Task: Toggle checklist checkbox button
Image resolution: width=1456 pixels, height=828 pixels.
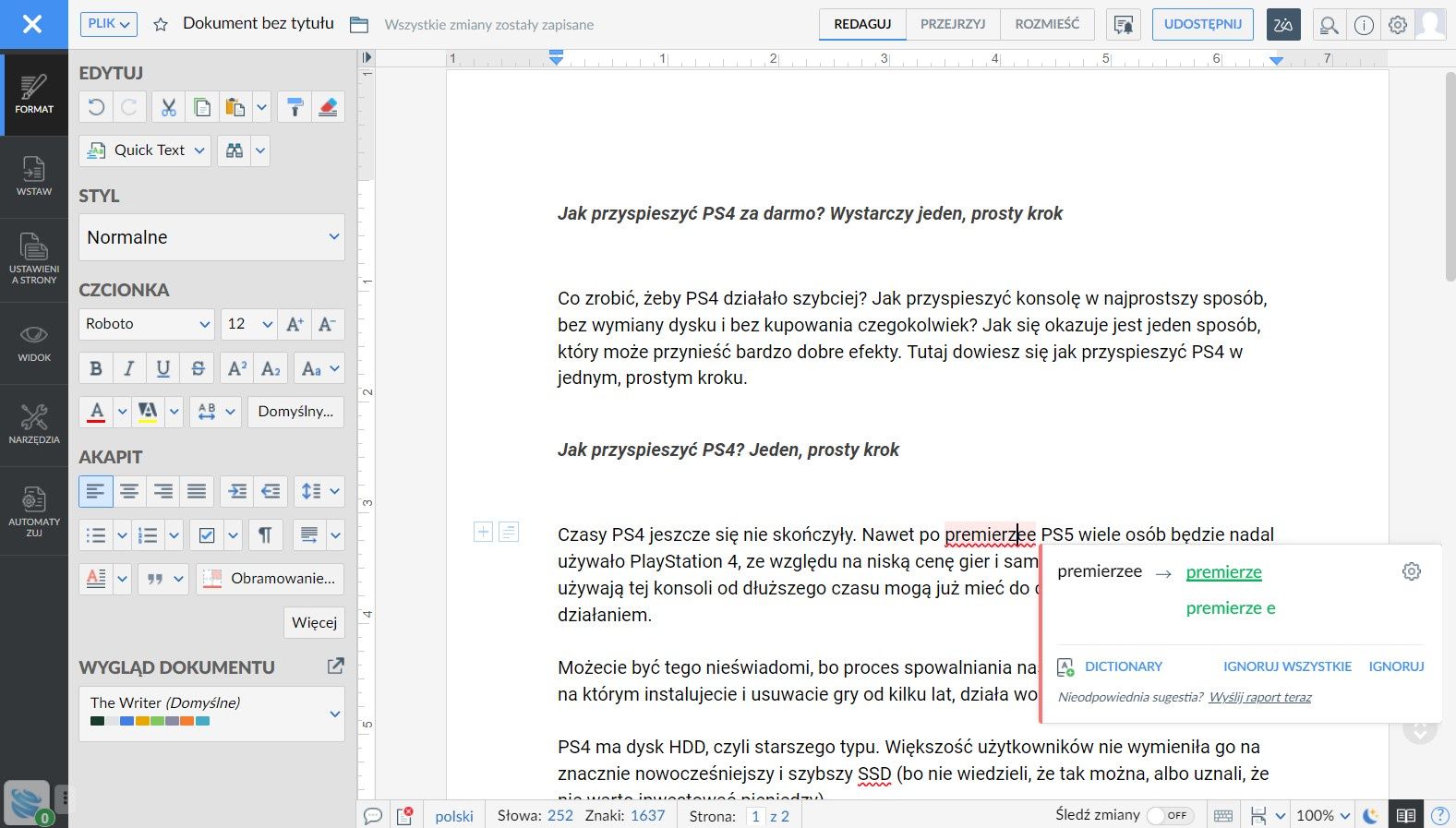Action: (207, 534)
